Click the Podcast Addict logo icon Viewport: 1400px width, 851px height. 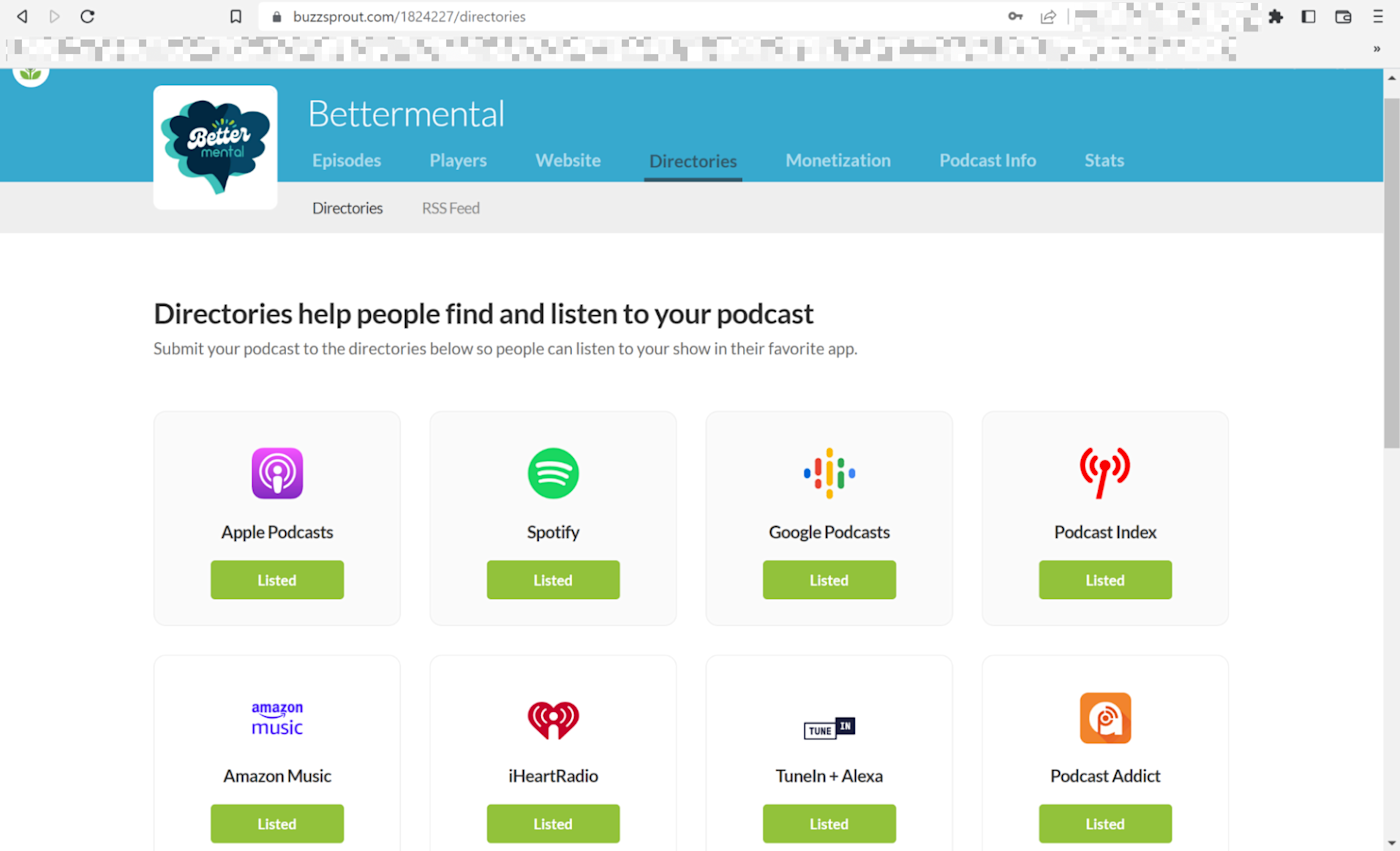tap(1105, 718)
